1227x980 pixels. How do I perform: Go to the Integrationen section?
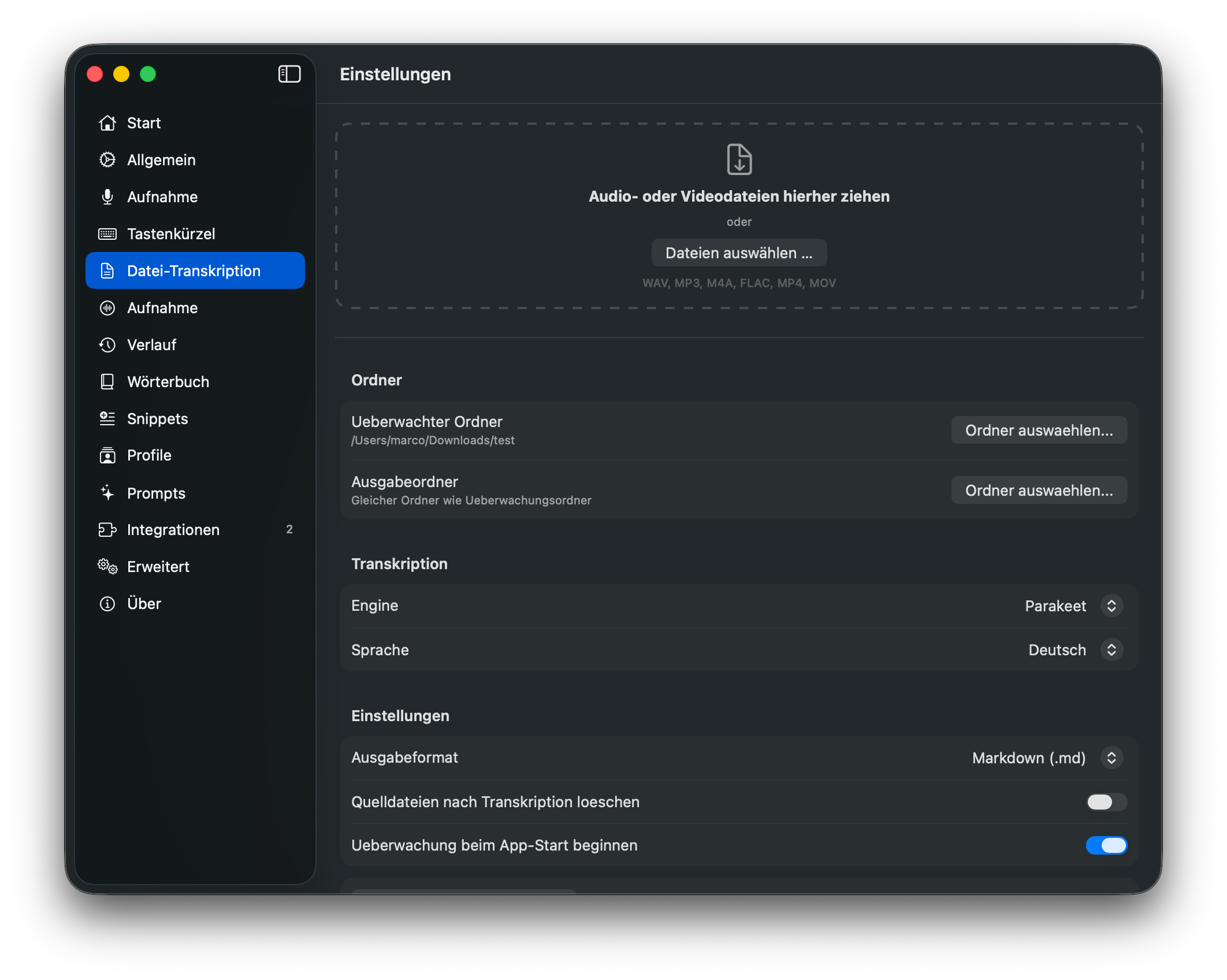(173, 530)
